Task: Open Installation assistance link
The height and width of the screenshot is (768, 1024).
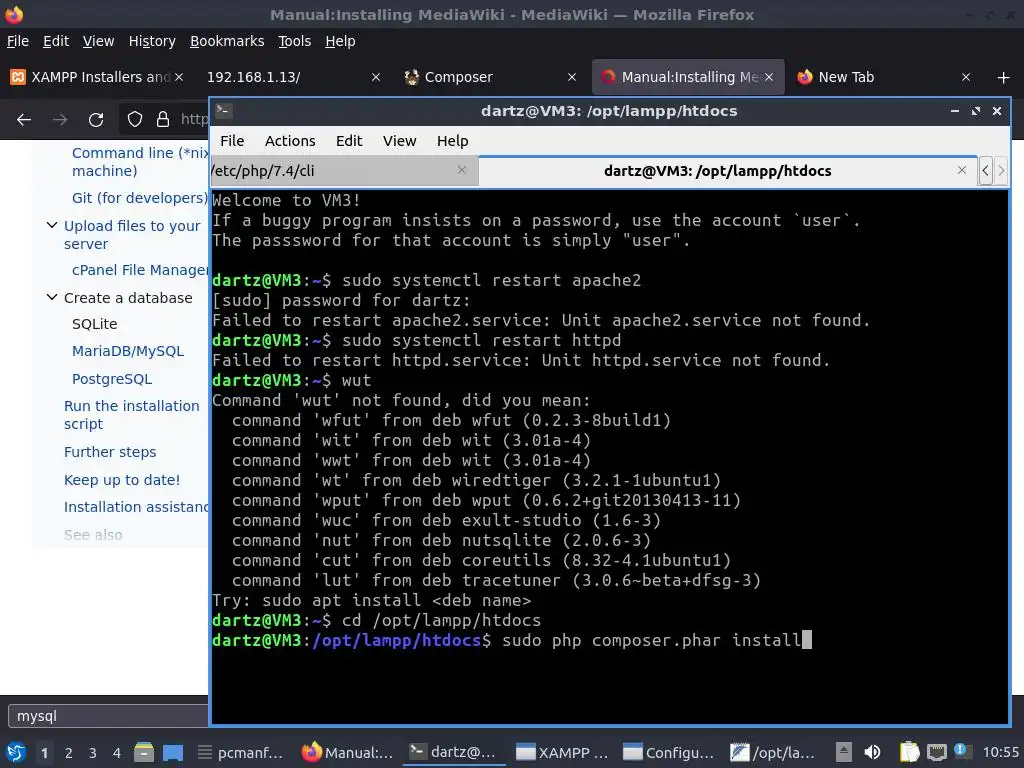Action: (x=136, y=507)
